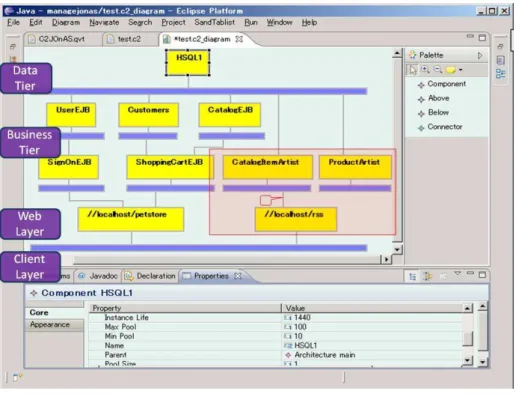
Task: Maximize the Properties view panel
Action: pos(482,275)
